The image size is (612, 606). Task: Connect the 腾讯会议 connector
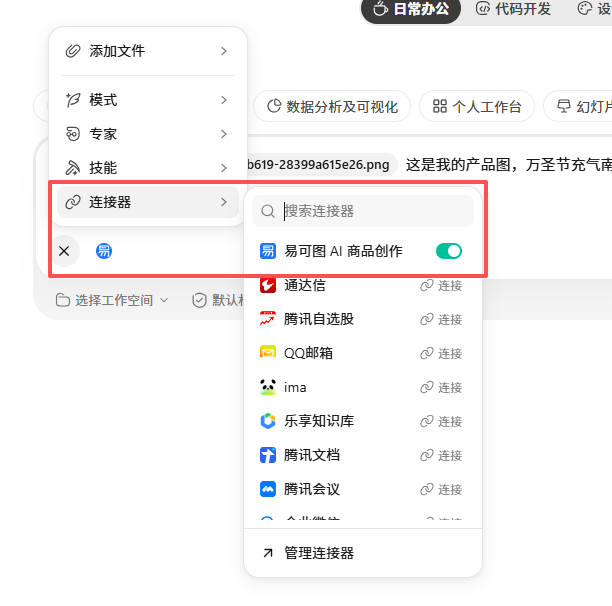coord(441,489)
